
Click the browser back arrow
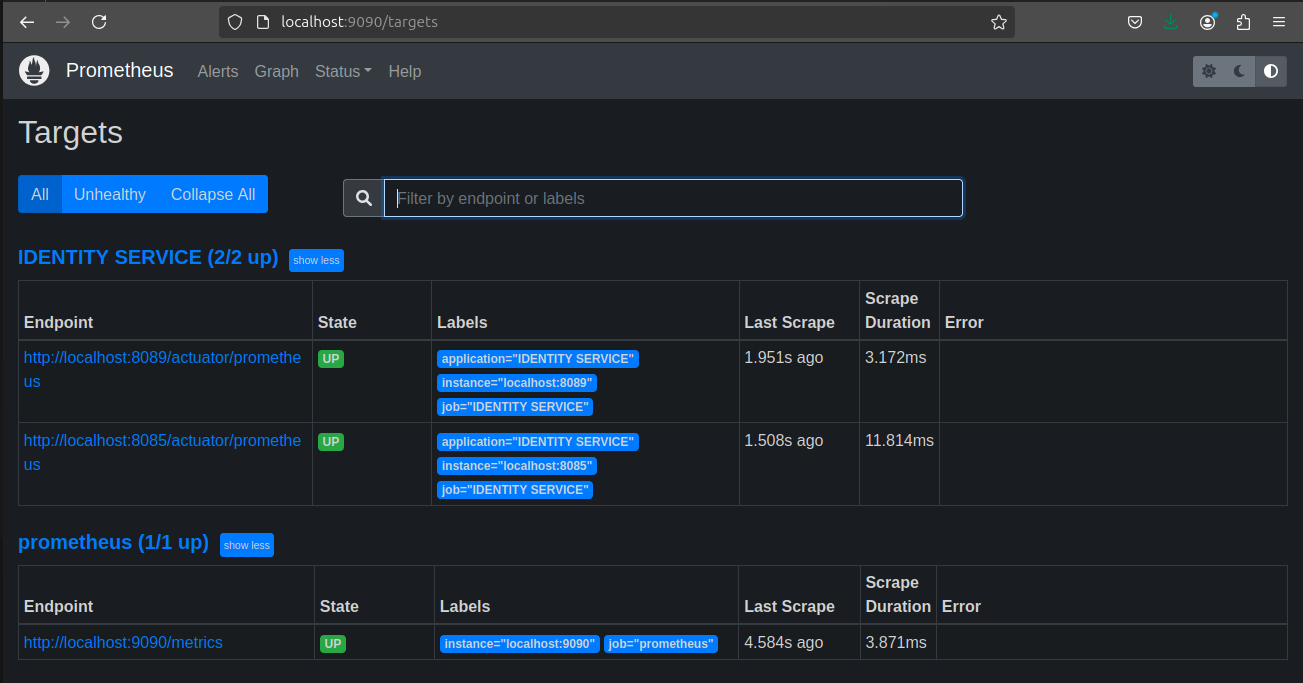click(x=27, y=21)
